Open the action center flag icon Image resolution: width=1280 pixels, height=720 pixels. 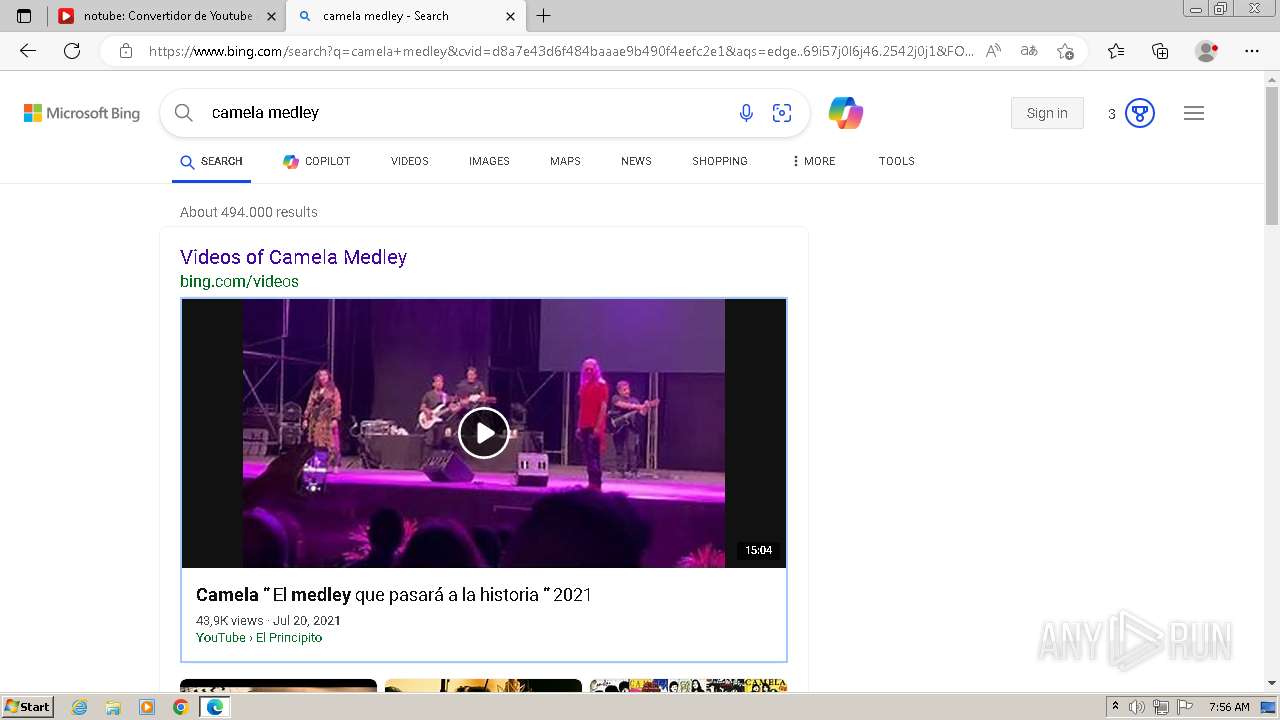pyautogui.click(x=1185, y=707)
